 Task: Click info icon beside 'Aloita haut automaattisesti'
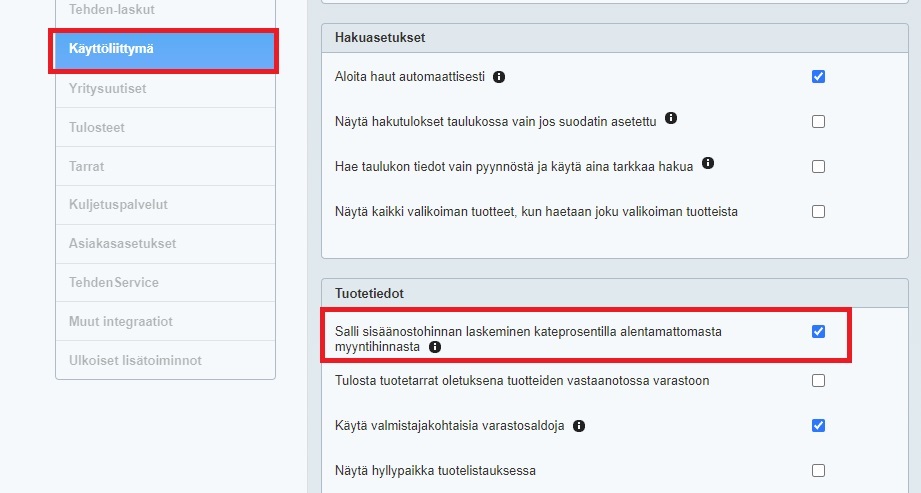tap(499, 77)
